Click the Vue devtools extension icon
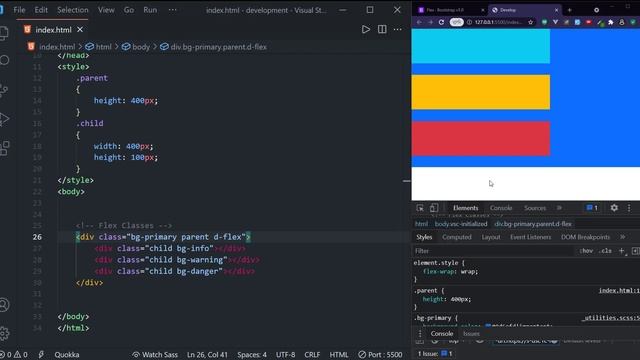This screenshot has width=640, height=360. [x=556, y=22]
